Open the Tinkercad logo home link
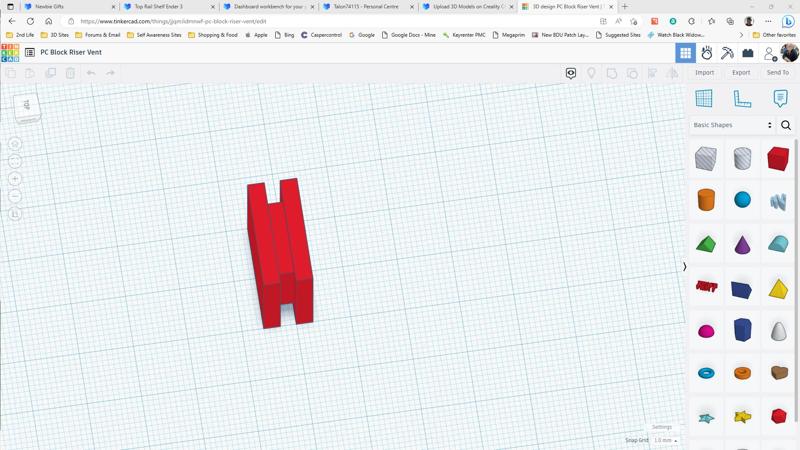 [x=10, y=53]
